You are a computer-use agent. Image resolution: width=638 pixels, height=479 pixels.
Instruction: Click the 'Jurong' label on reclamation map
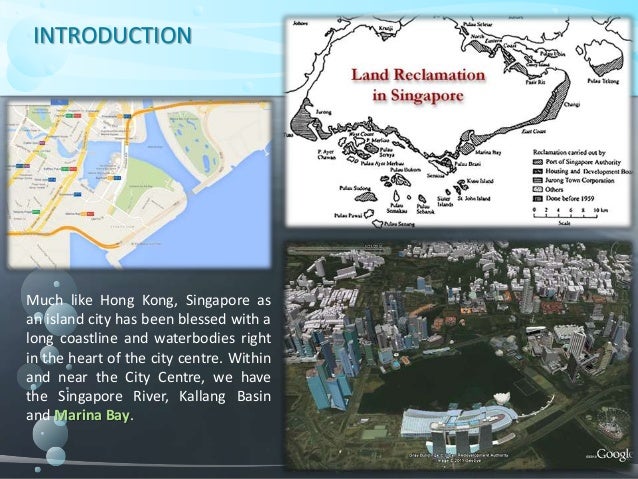point(324,112)
